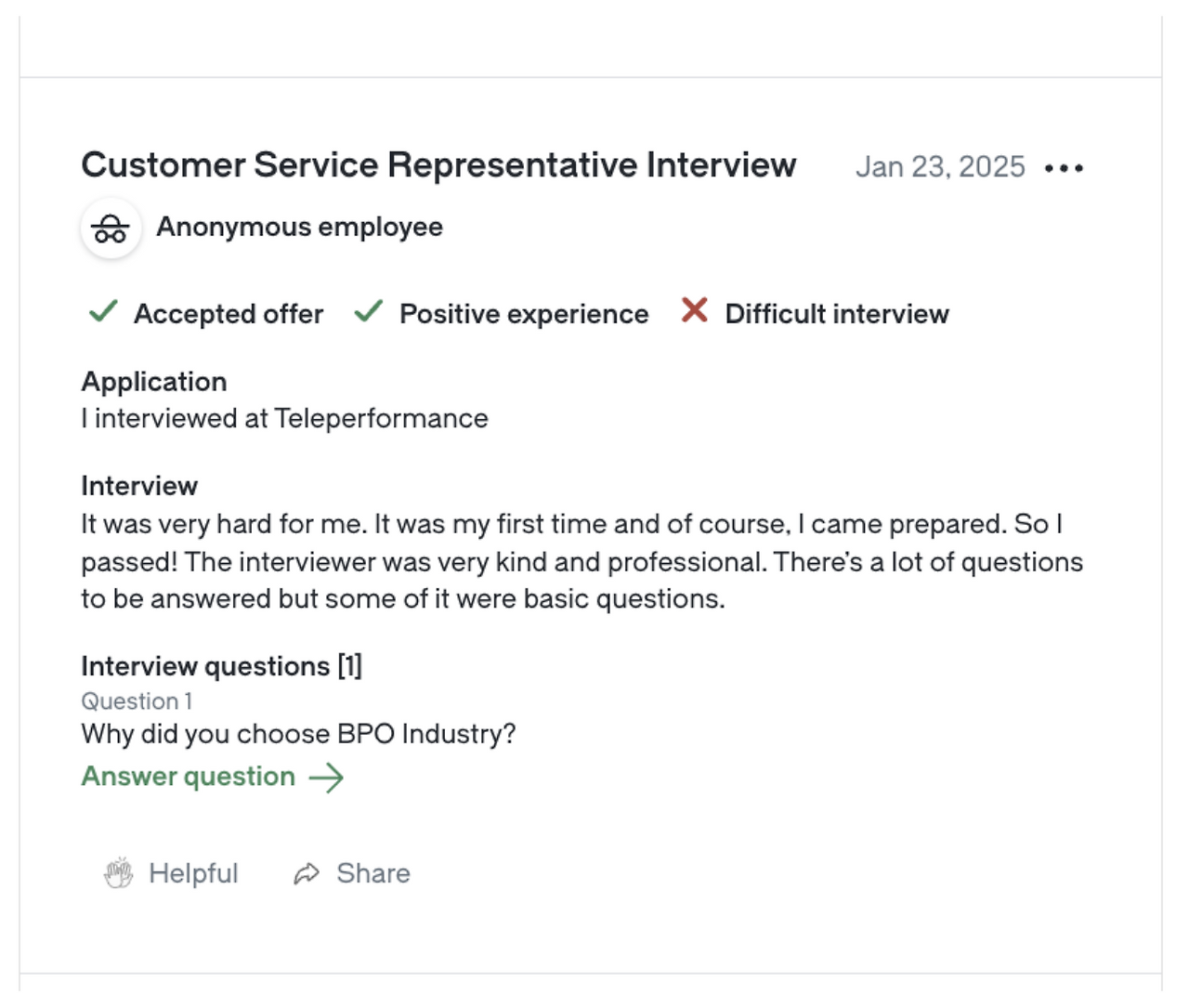Click the green check beside Accepted offer
1189x1008 pixels.
point(103,311)
